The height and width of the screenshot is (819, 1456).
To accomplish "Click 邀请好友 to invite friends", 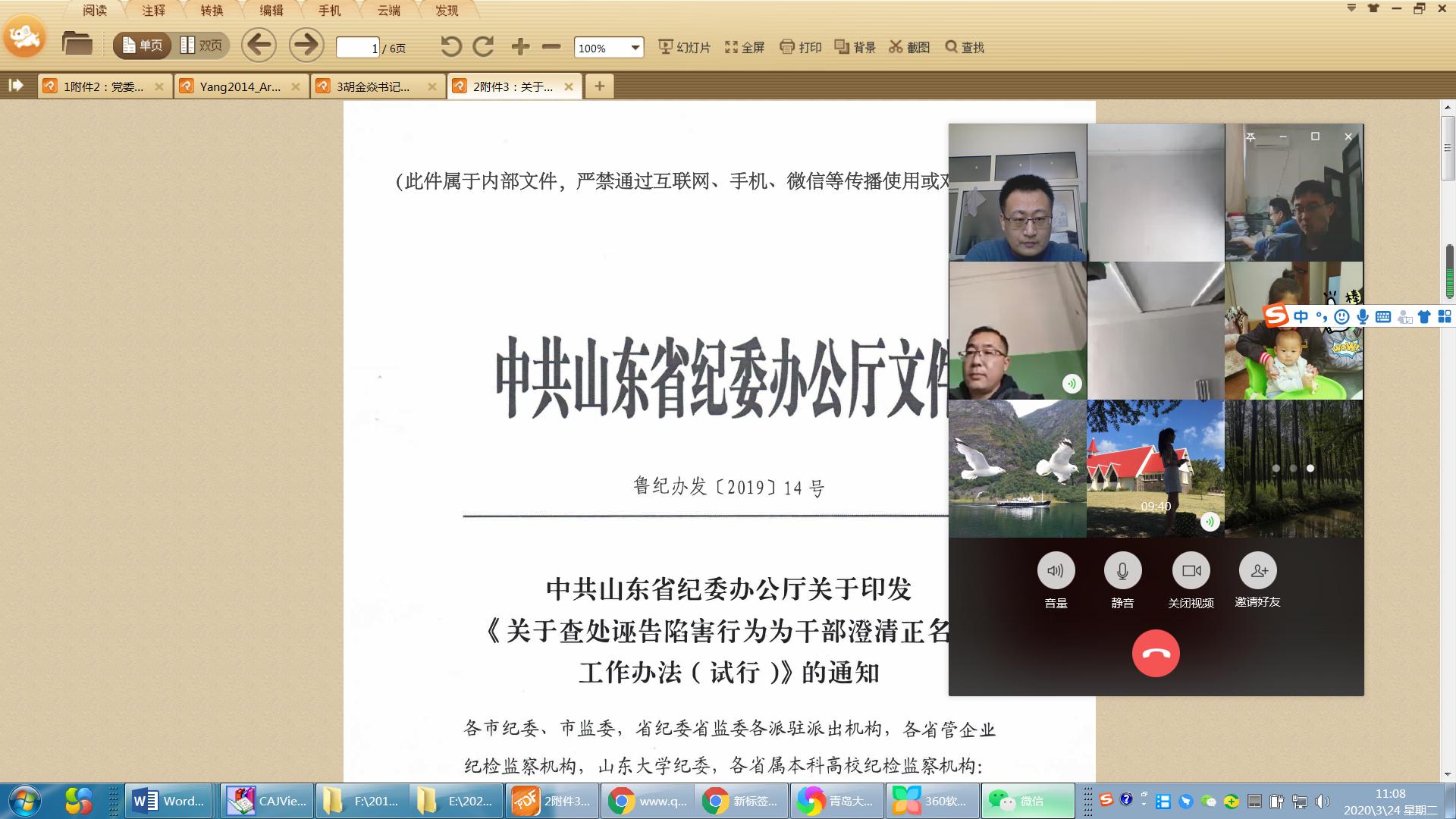I will pos(1257,572).
